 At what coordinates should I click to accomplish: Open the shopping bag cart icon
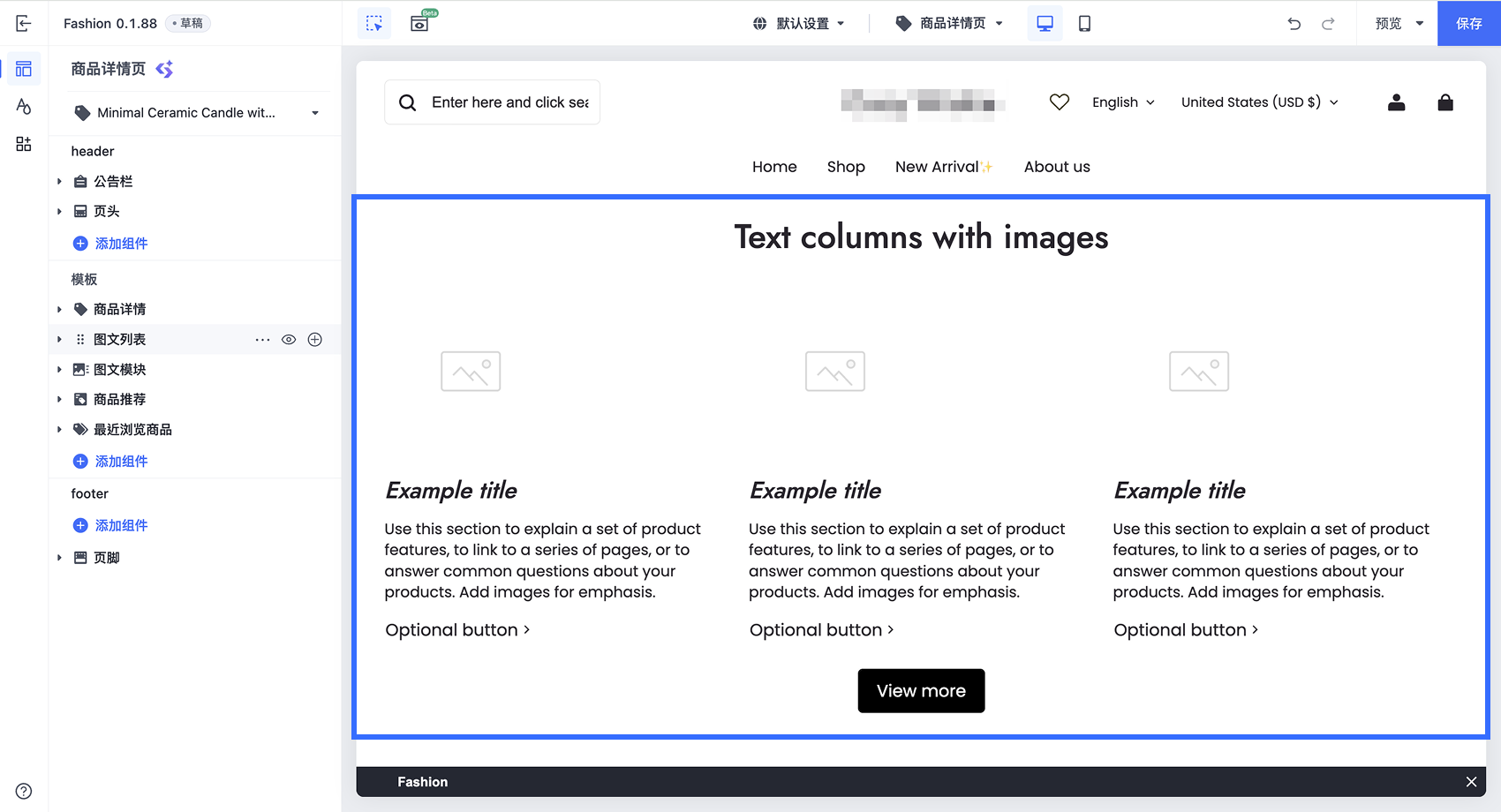pos(1445,102)
